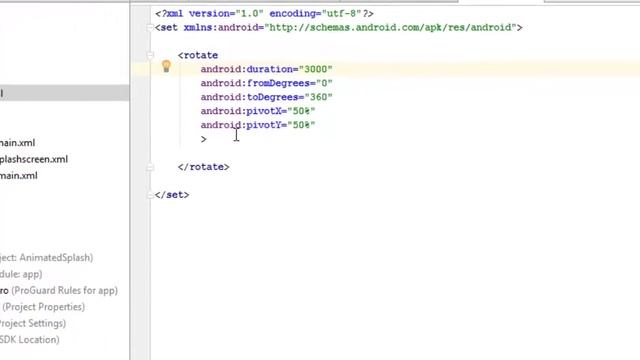Collapse the opening rotate tag fold marker
Viewport: 640px width, 360px height.
pyautogui.click(x=150, y=55)
